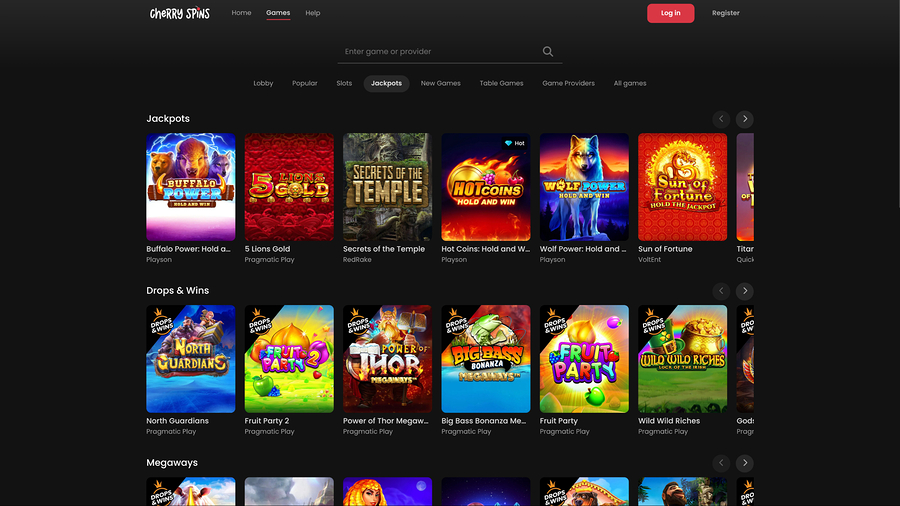This screenshot has height=506, width=900.
Task: Select the Table Games tab
Action: (501, 83)
